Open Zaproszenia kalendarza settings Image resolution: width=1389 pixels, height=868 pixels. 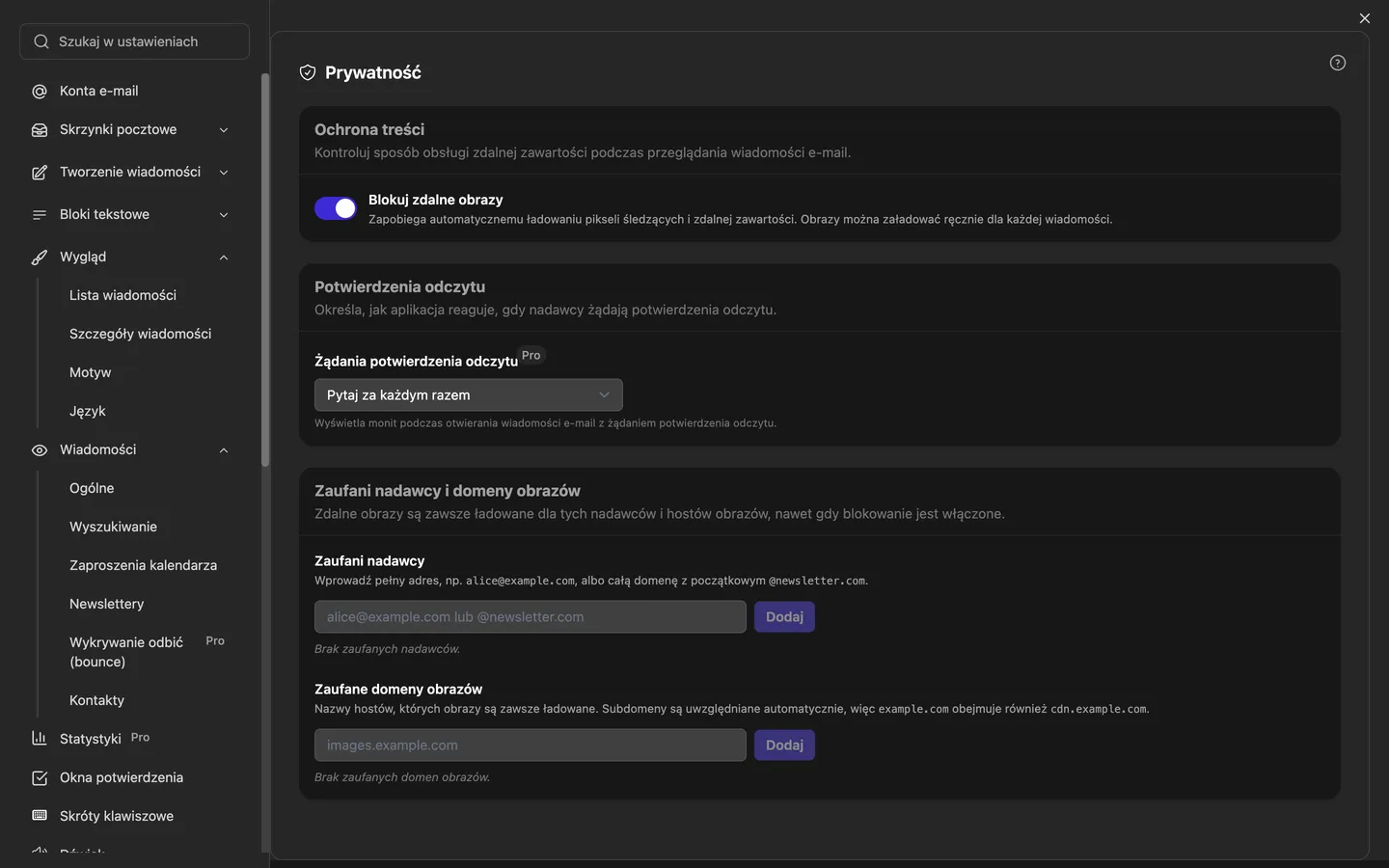point(143,565)
